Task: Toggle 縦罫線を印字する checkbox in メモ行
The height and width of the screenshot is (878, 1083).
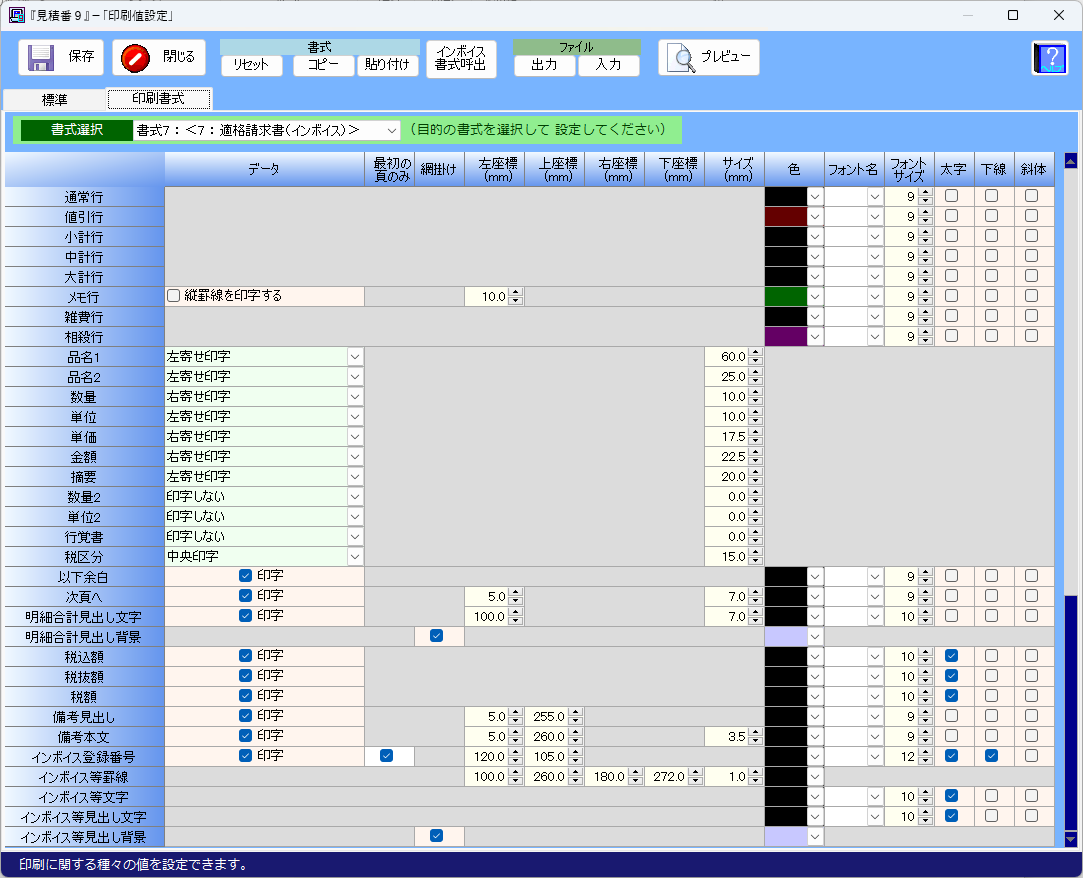Action: tap(173, 296)
